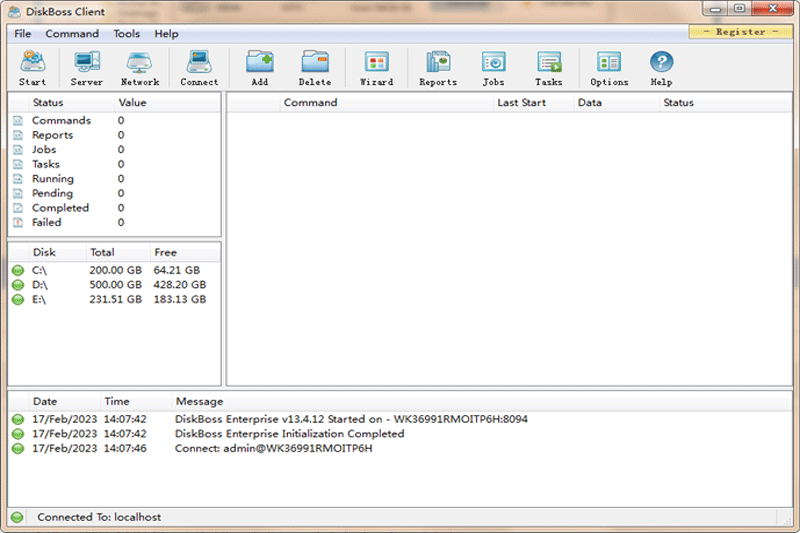Screen dimensions: 800x533
Task: Sort by the Last Start column header
Action: click(x=521, y=102)
